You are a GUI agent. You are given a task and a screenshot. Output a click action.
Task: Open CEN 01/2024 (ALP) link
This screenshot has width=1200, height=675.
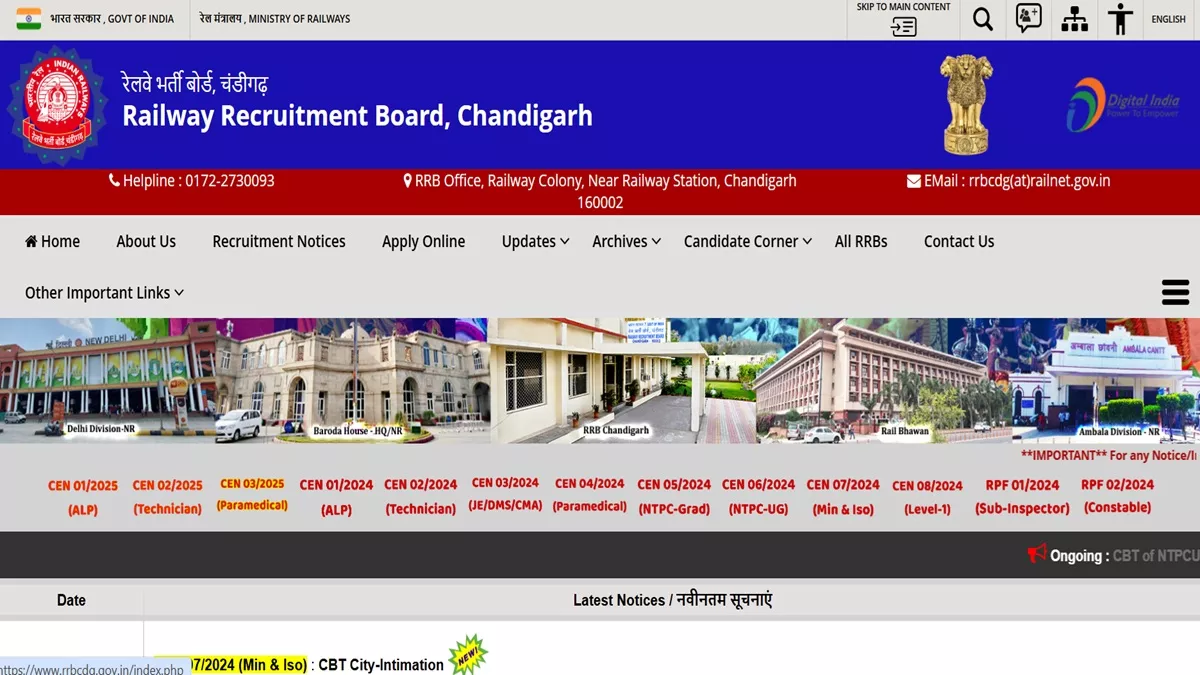pos(336,497)
